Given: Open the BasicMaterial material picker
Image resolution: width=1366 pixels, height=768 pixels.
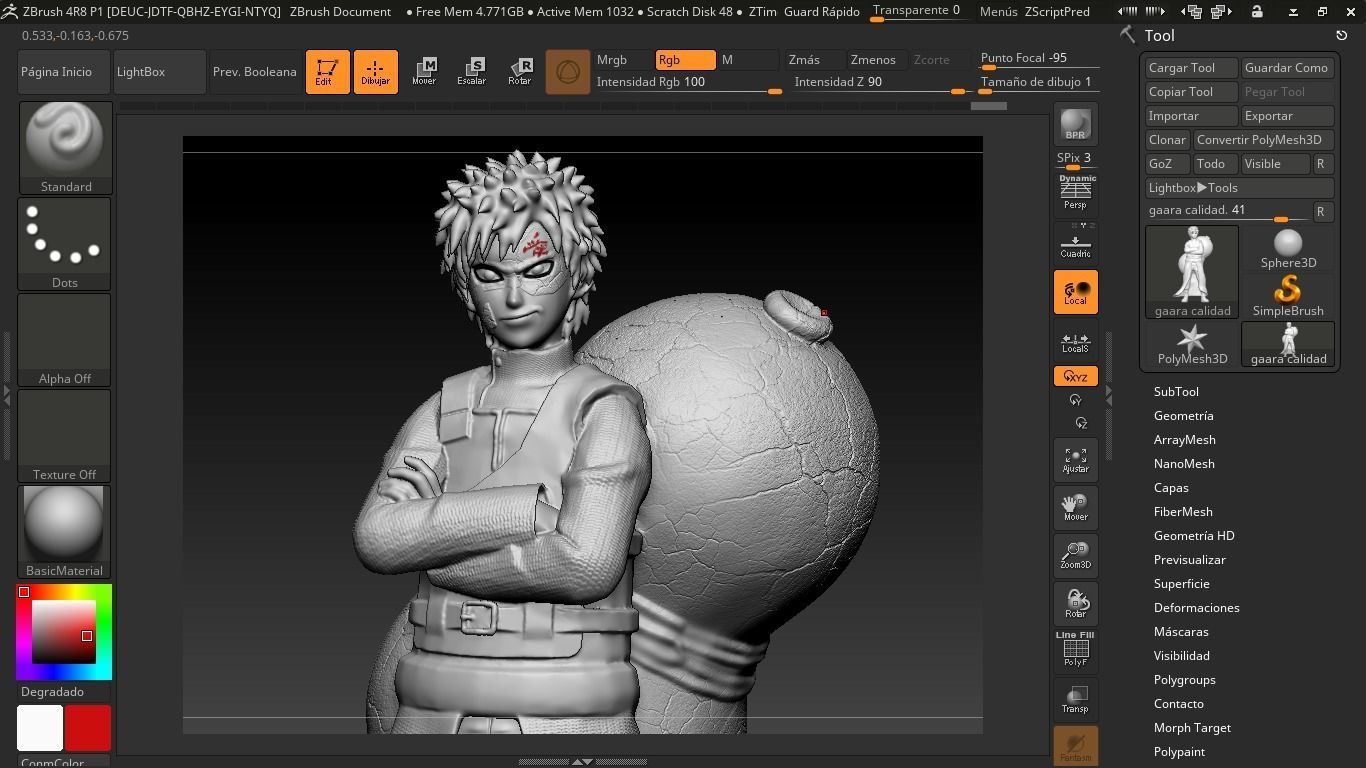Looking at the screenshot, I should pyautogui.click(x=65, y=532).
